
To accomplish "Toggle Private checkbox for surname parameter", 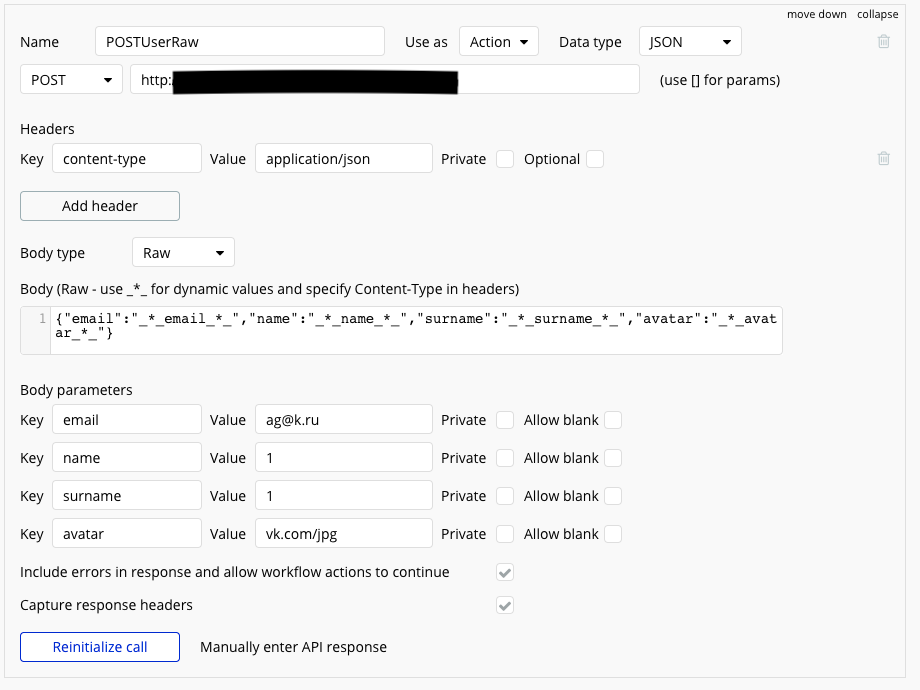I will point(505,496).
